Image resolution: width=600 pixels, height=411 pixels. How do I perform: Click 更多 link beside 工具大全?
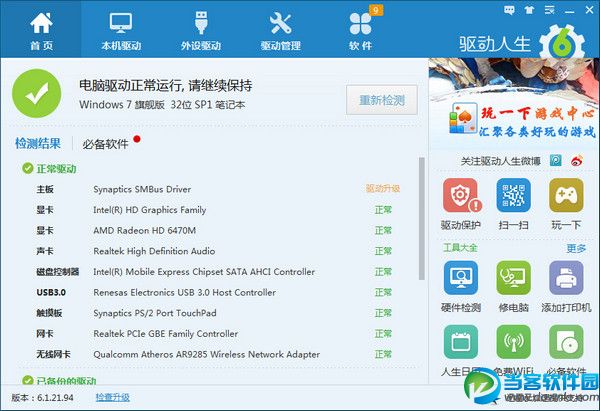576,248
